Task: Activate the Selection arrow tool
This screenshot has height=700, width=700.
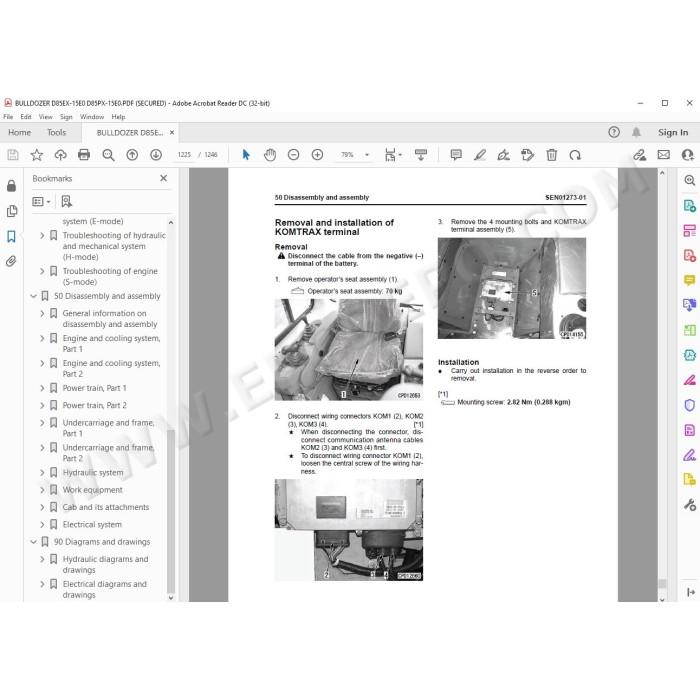Action: 246,155
